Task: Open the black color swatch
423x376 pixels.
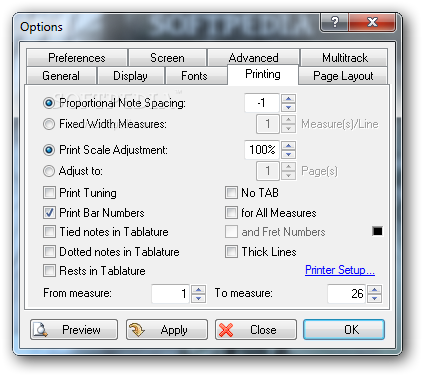Action: (x=377, y=231)
